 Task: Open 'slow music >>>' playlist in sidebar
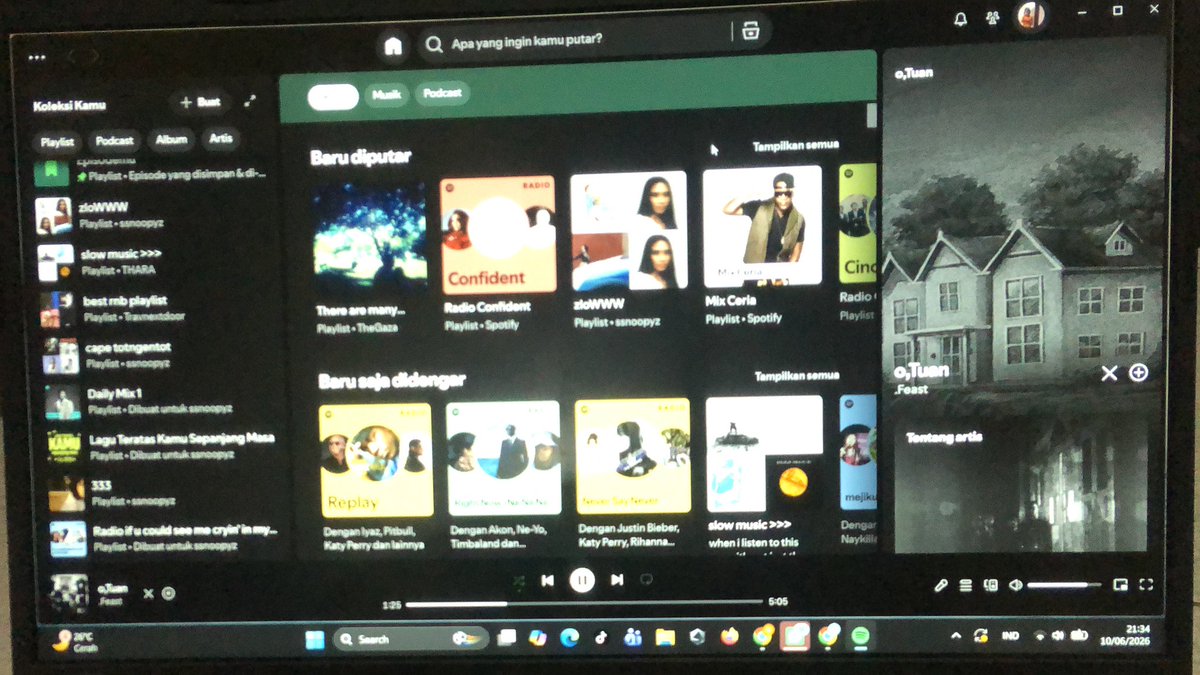(x=155, y=262)
